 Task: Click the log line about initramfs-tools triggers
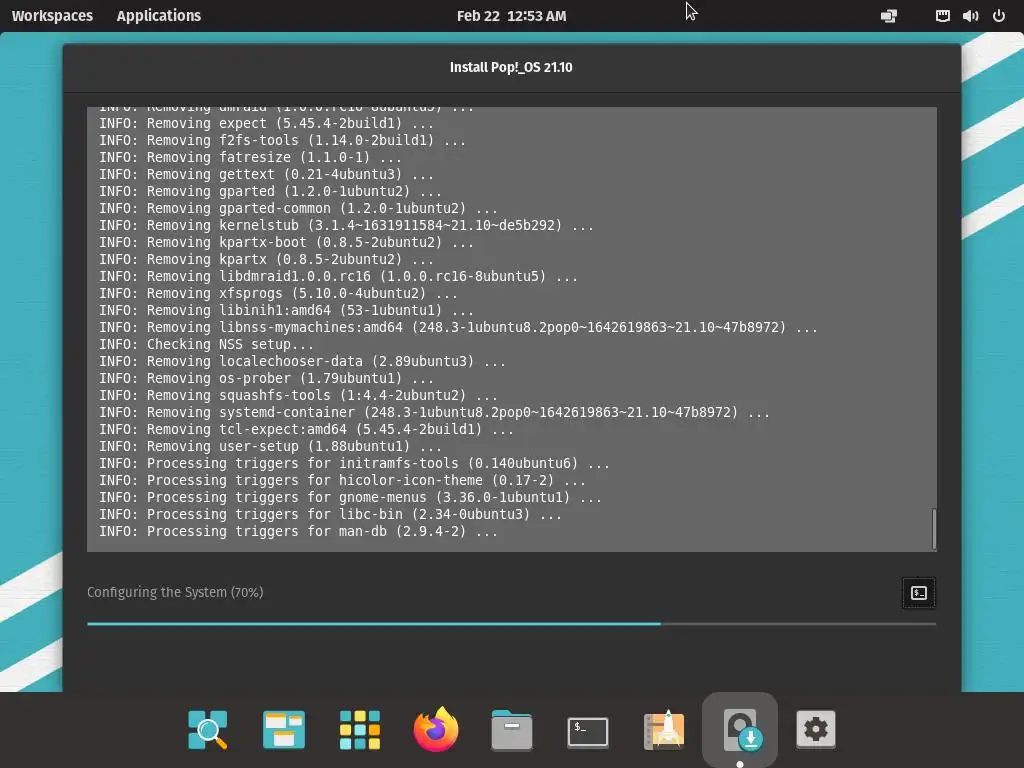click(355, 463)
